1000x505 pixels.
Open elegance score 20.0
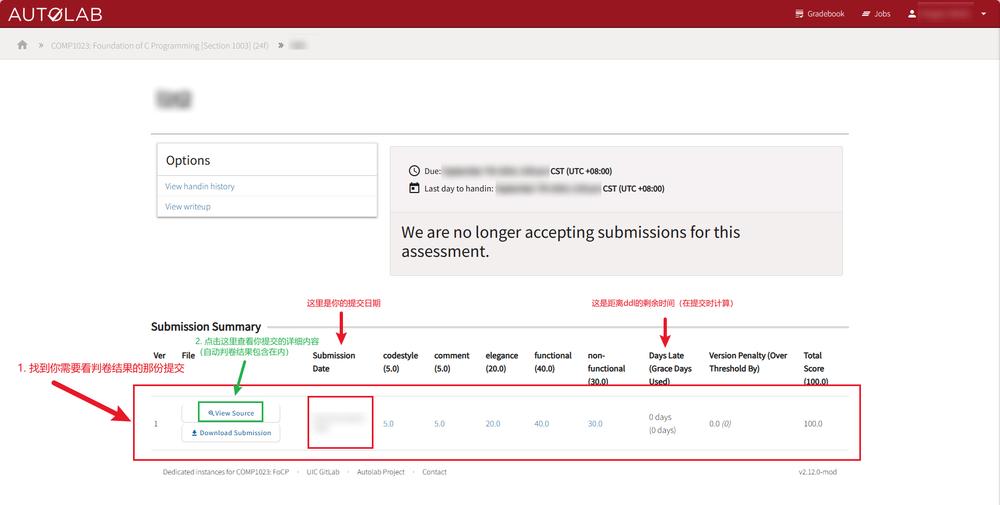click(x=493, y=423)
